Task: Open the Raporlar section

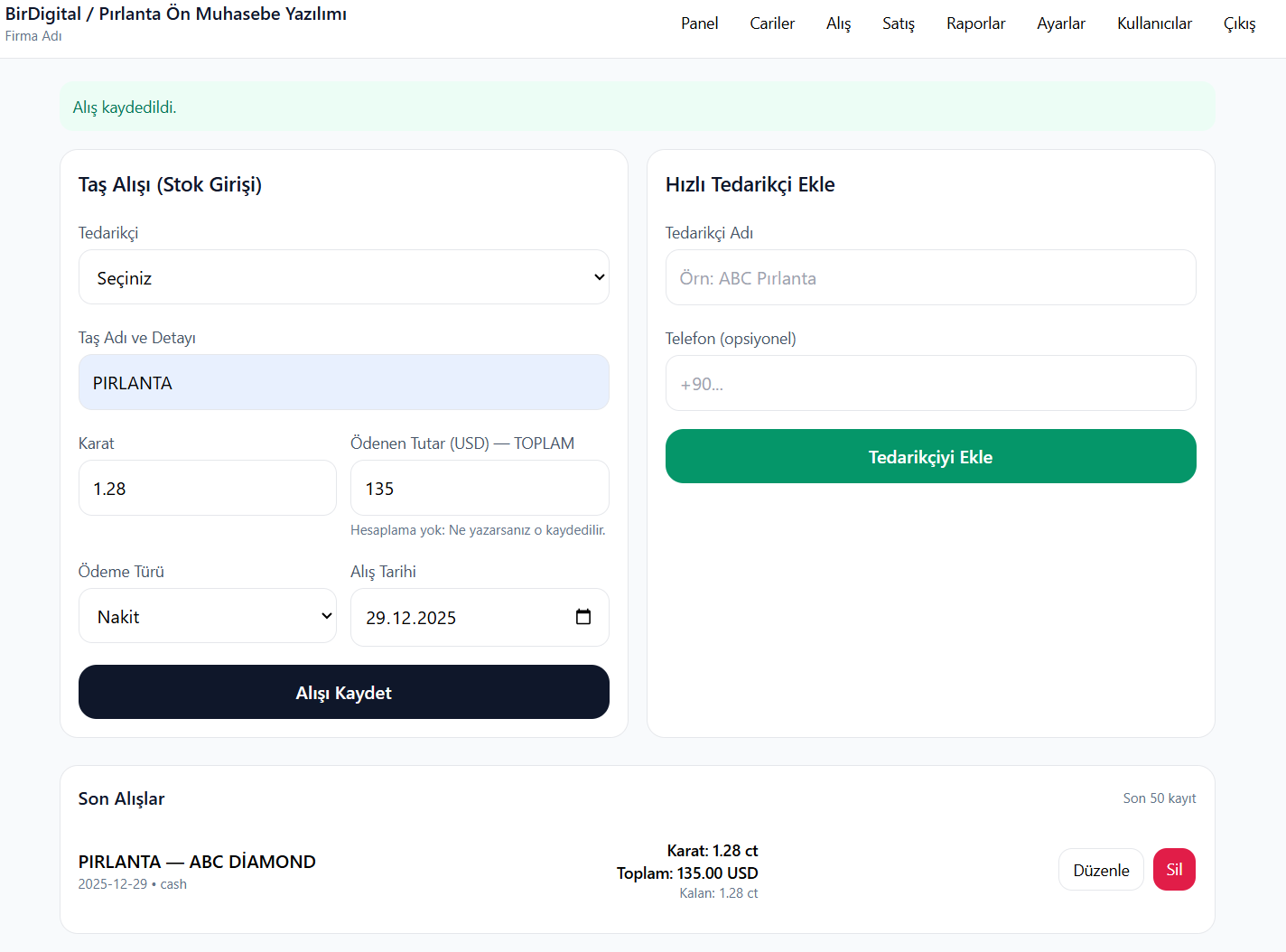Action: pos(975,23)
